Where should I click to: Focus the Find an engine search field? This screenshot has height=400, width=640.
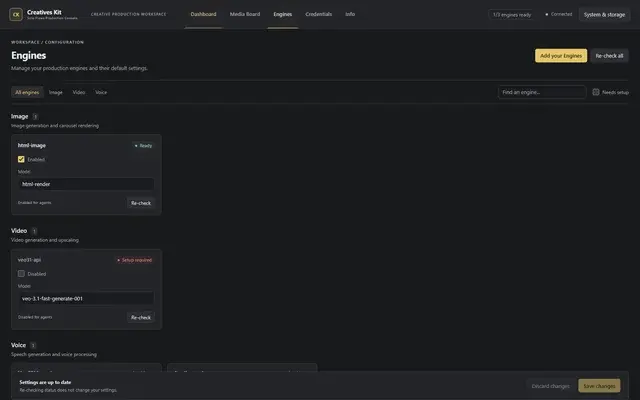542,92
